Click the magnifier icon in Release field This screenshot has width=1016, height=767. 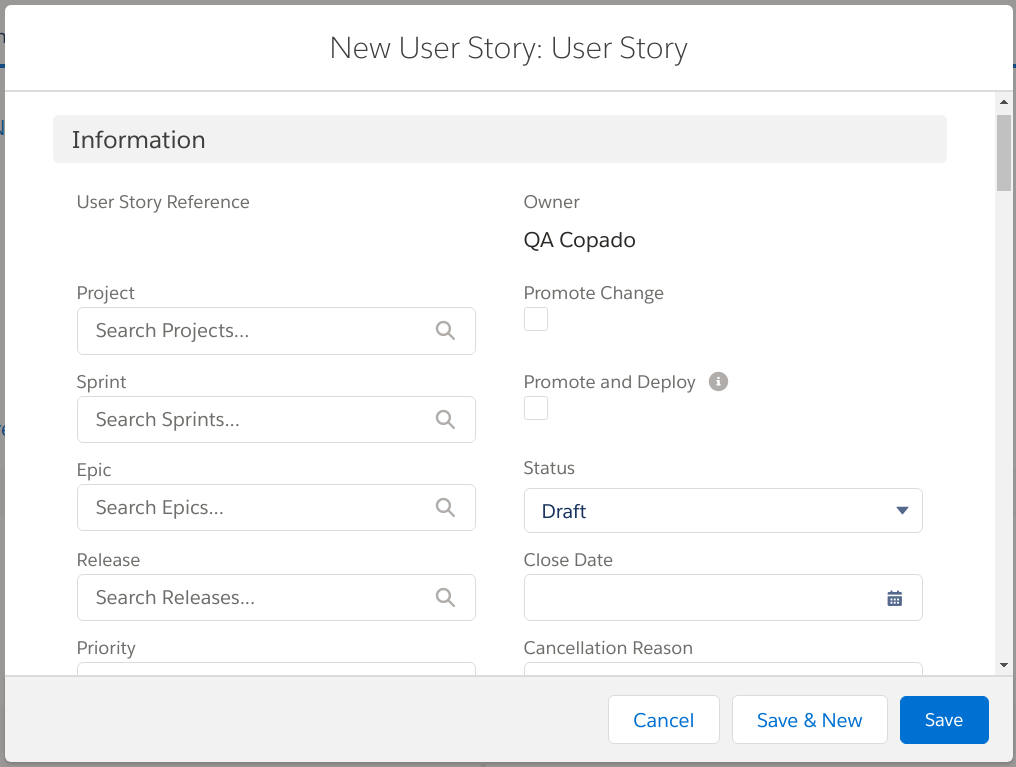pos(445,598)
